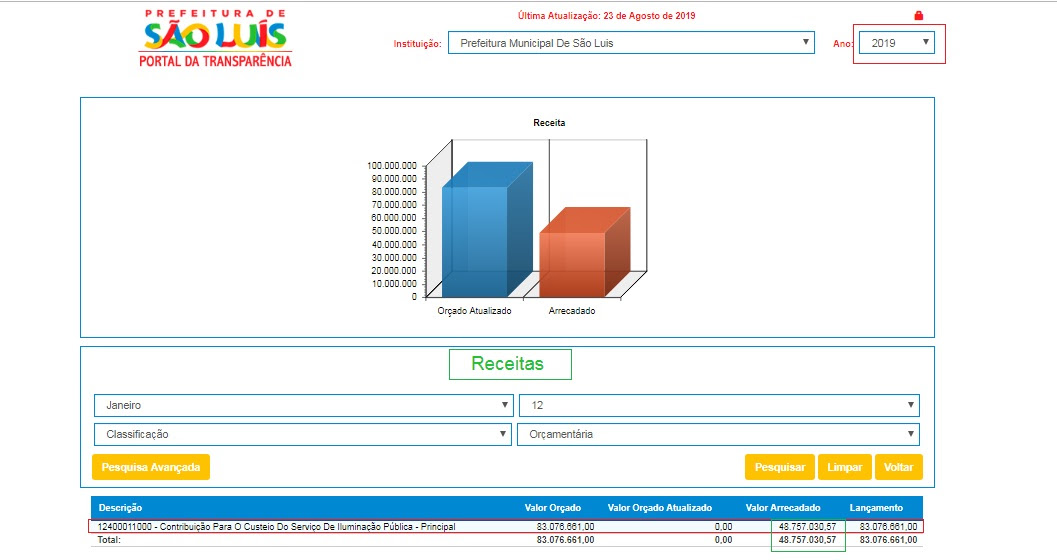The height and width of the screenshot is (560, 1057).
Task: Sort by the Valor Orçado Atualizado column header
Action: pos(659,507)
